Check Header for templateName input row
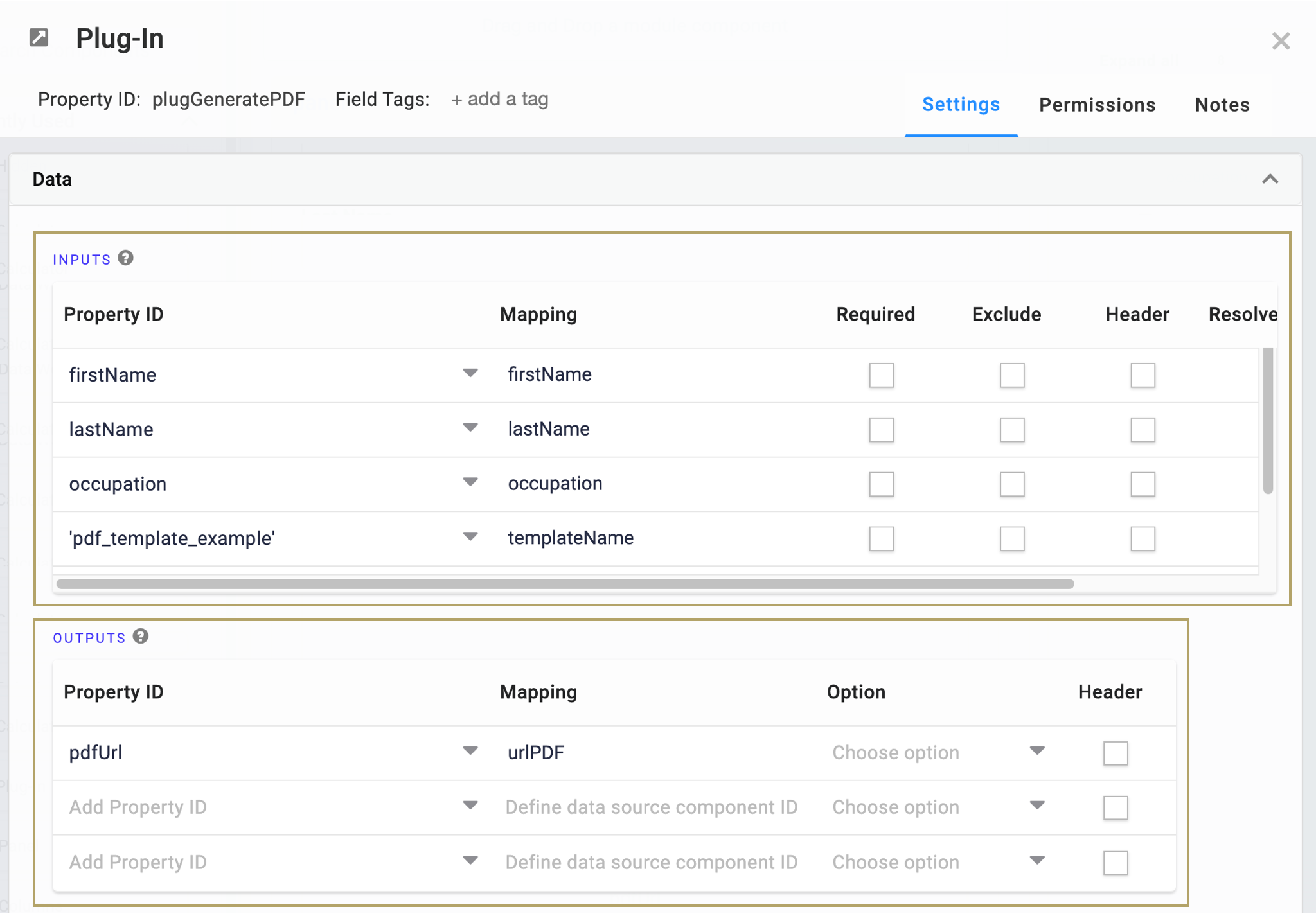The width and height of the screenshot is (1316, 916). pos(1143,539)
